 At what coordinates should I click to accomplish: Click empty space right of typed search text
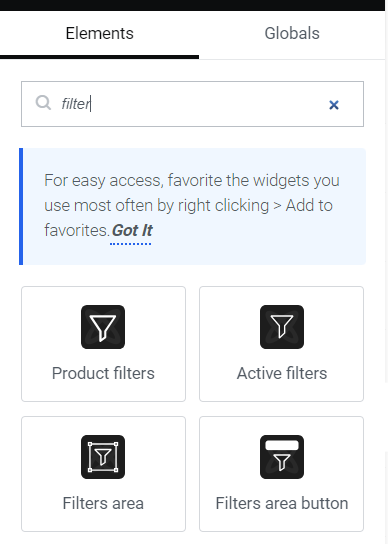point(208,104)
